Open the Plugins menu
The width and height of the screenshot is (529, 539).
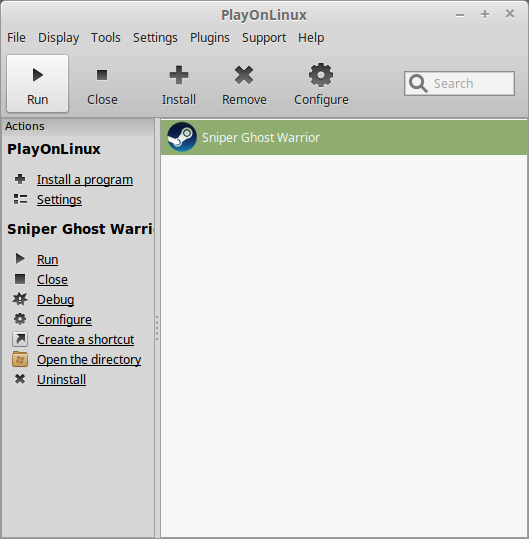point(210,37)
